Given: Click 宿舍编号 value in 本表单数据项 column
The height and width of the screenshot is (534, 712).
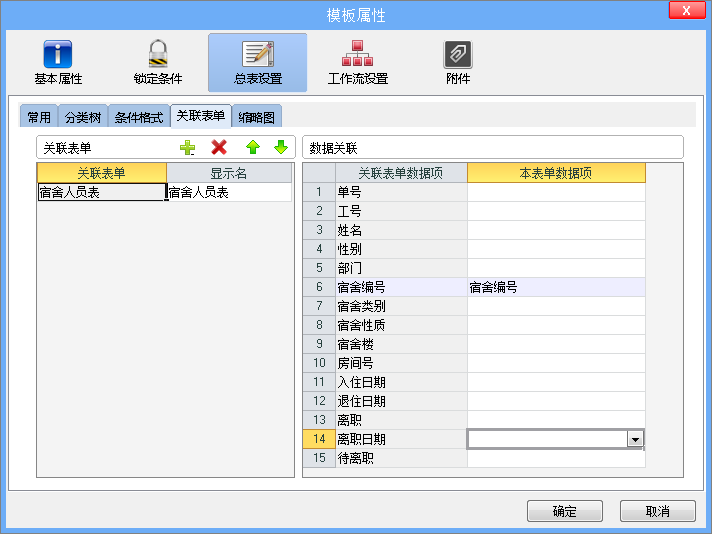Looking at the screenshot, I should (556, 287).
